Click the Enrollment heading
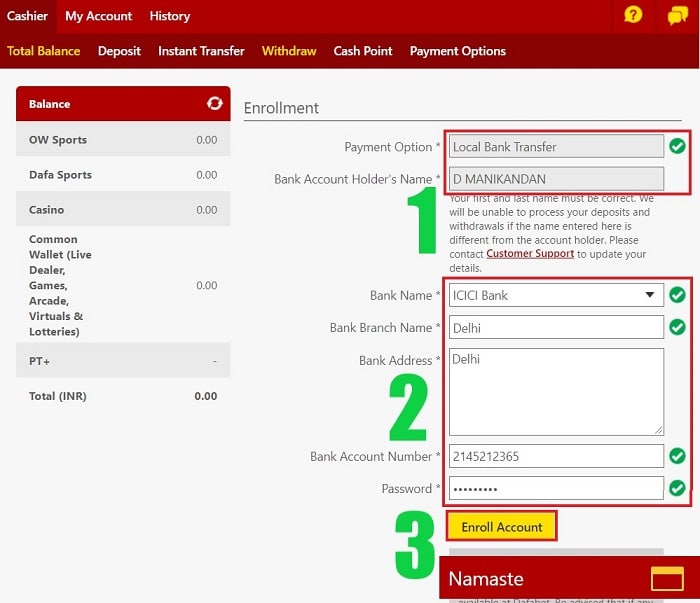The width and height of the screenshot is (700, 603). tap(281, 108)
